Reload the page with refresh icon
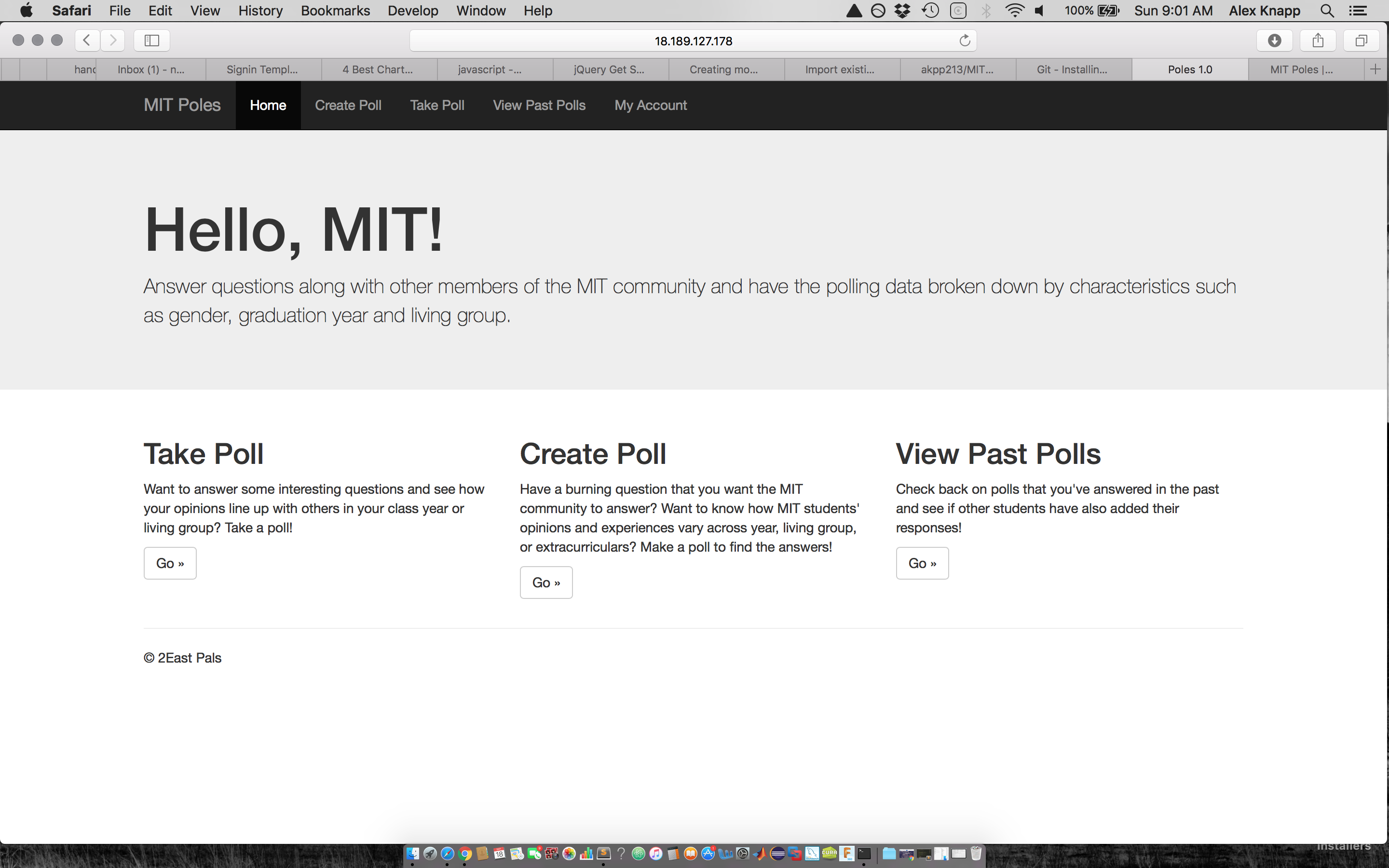 965,40
